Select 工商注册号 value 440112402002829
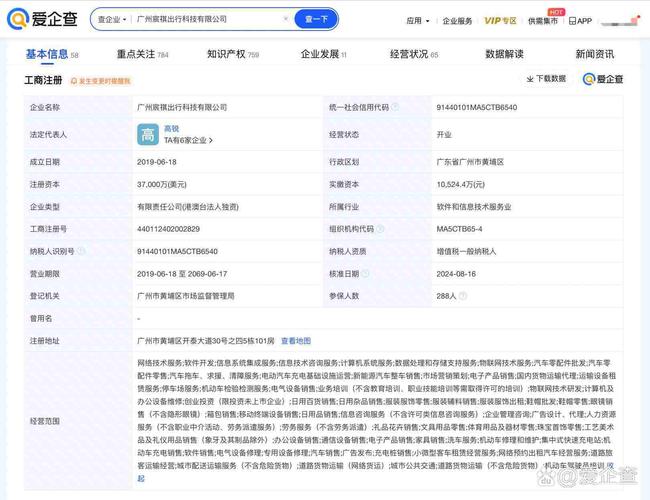The image size is (650, 500). tap(168, 229)
